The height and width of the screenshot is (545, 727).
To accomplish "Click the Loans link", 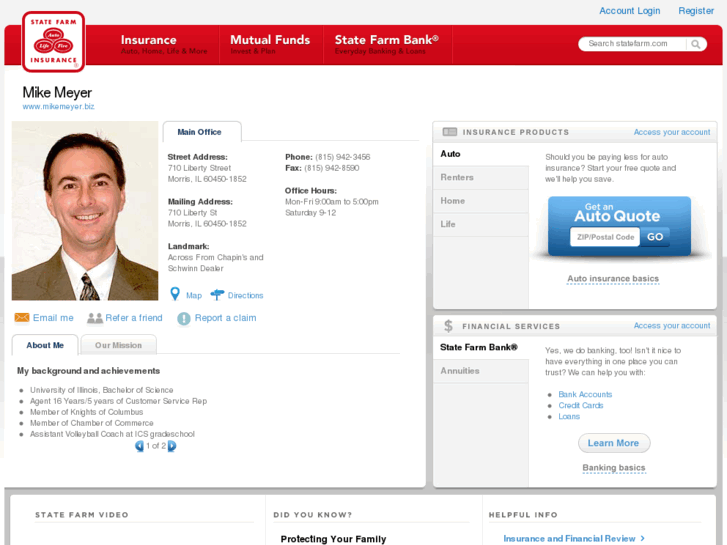I will [x=569, y=417].
